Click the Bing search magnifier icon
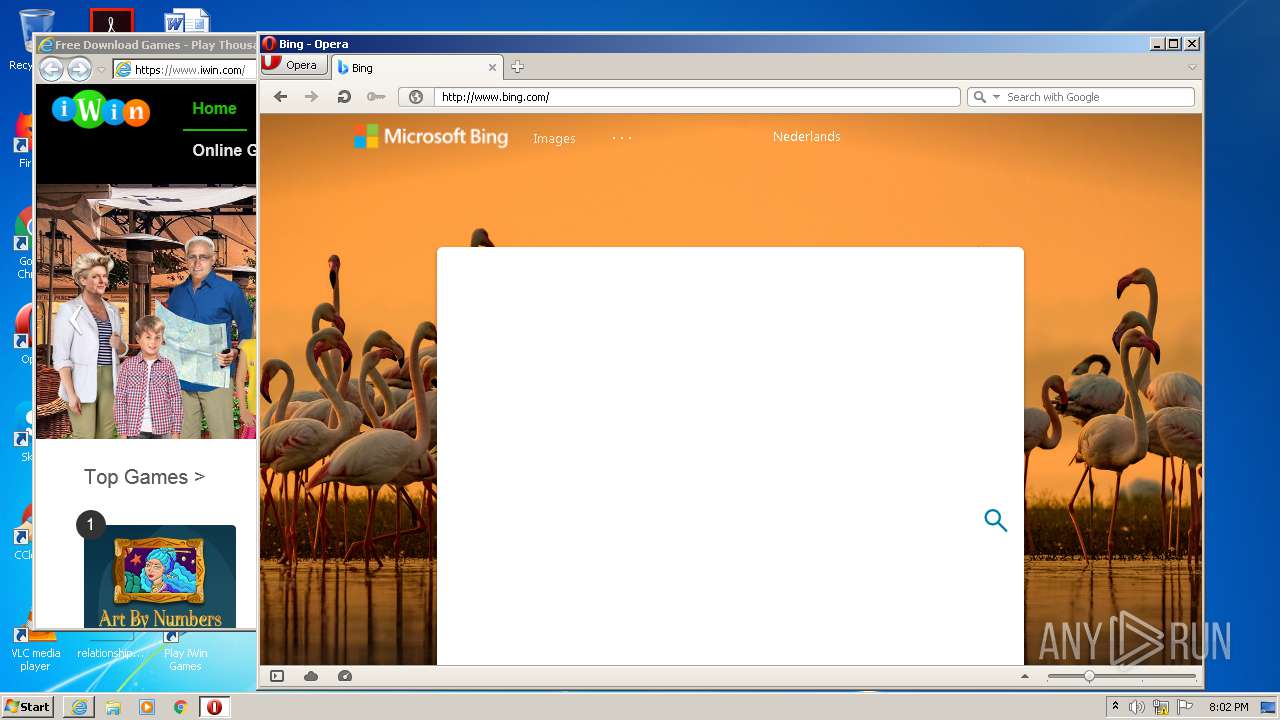Screen dimensions: 1280x720 (995, 520)
